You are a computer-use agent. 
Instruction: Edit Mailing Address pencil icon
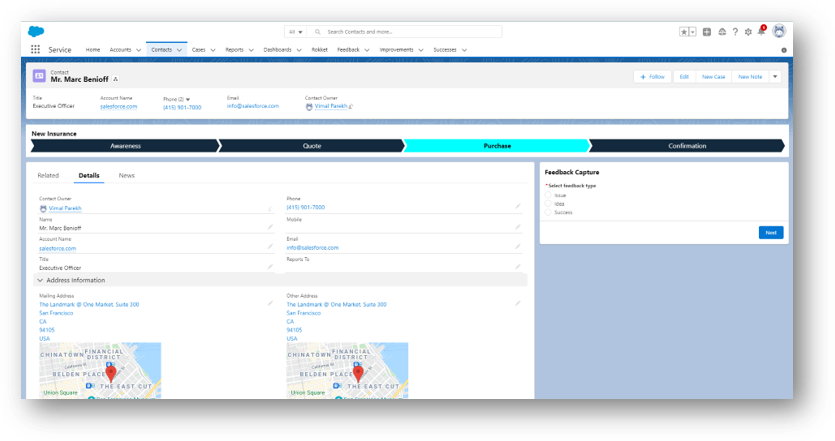coord(270,304)
